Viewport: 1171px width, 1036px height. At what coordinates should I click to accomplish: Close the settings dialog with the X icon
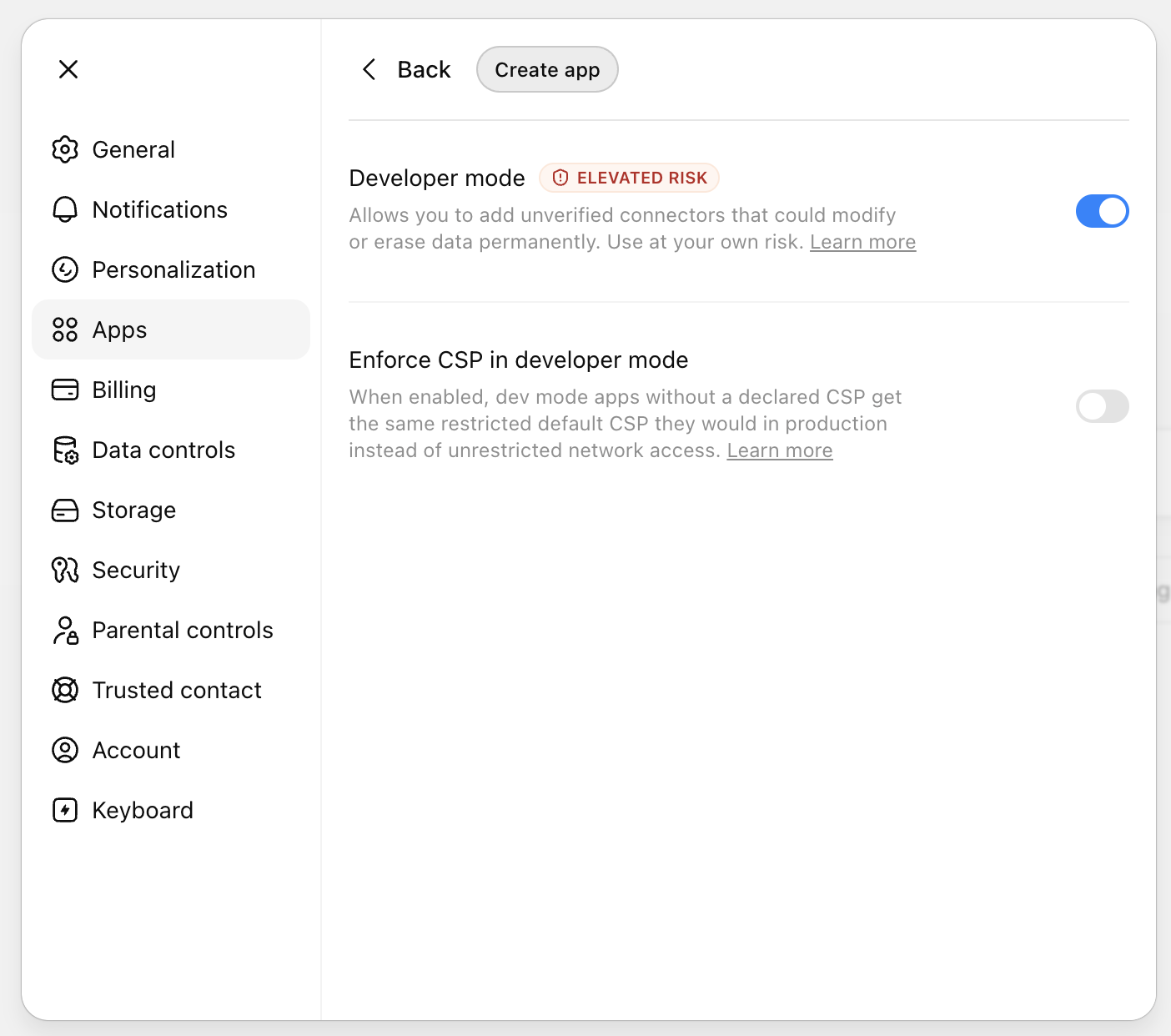(x=68, y=69)
